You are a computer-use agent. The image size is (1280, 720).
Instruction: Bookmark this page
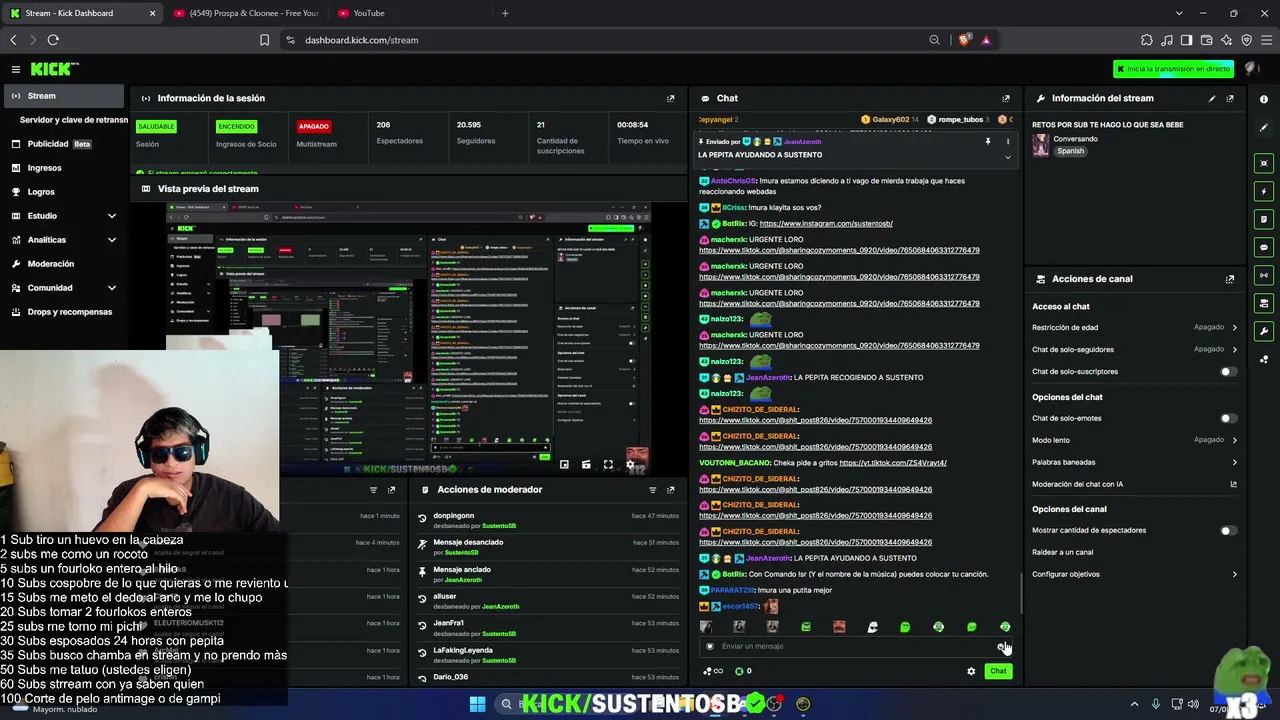click(x=264, y=40)
